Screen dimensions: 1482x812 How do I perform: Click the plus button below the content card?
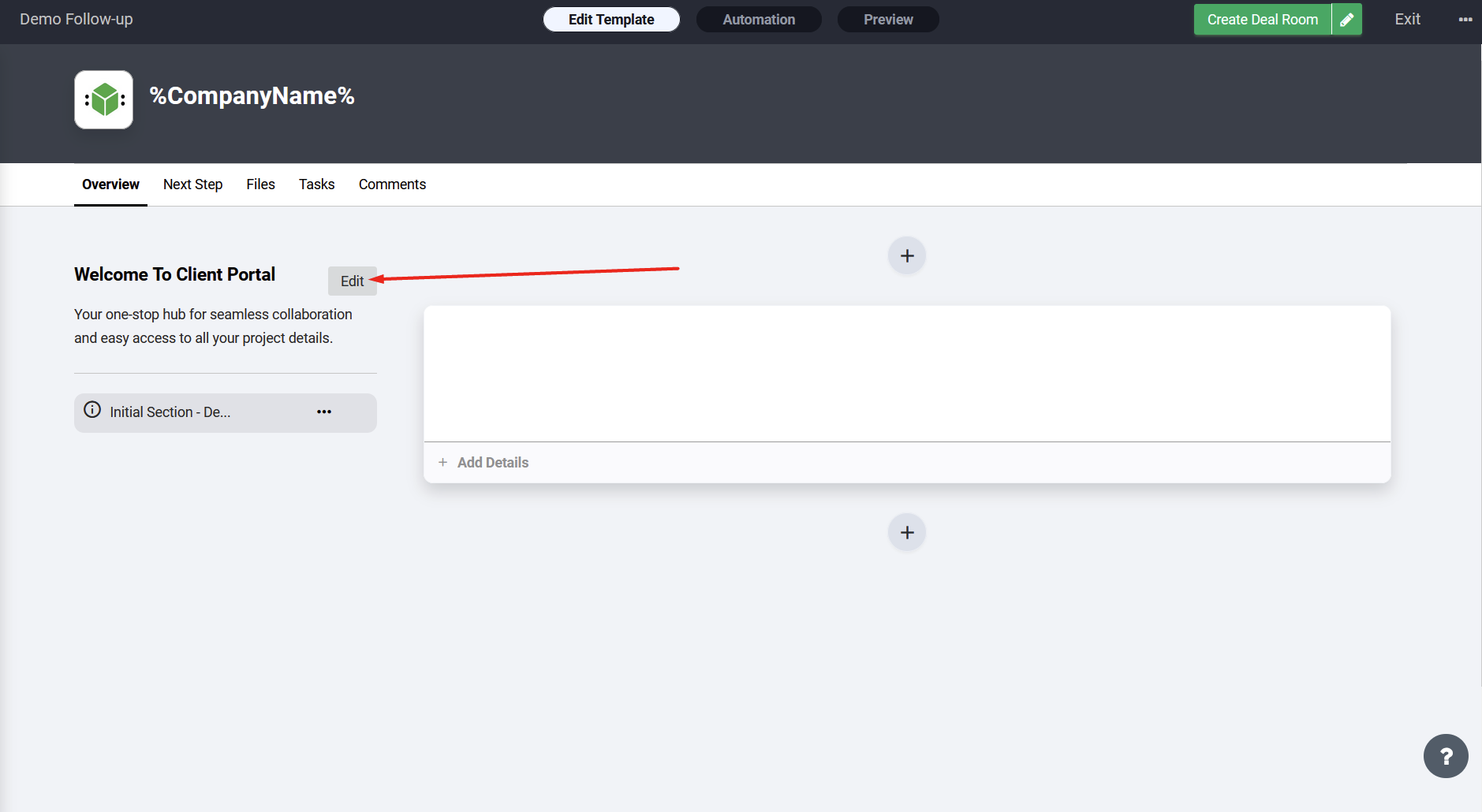(x=907, y=532)
